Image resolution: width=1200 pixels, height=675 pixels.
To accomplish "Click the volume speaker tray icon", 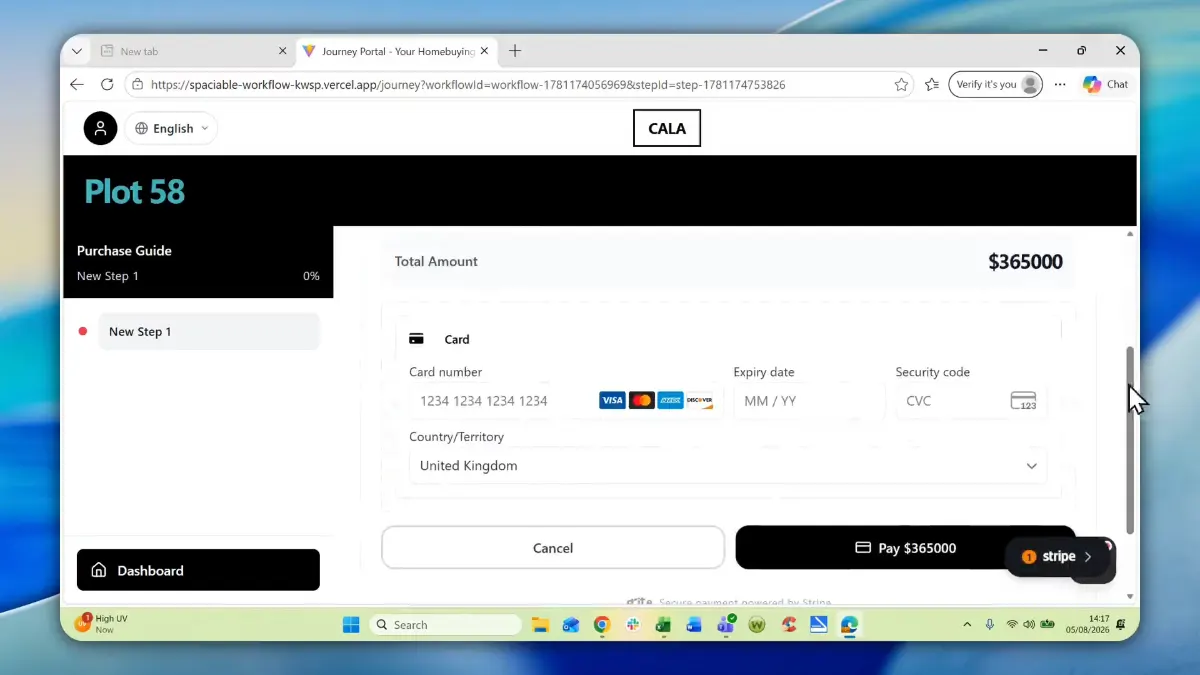I will (1029, 625).
